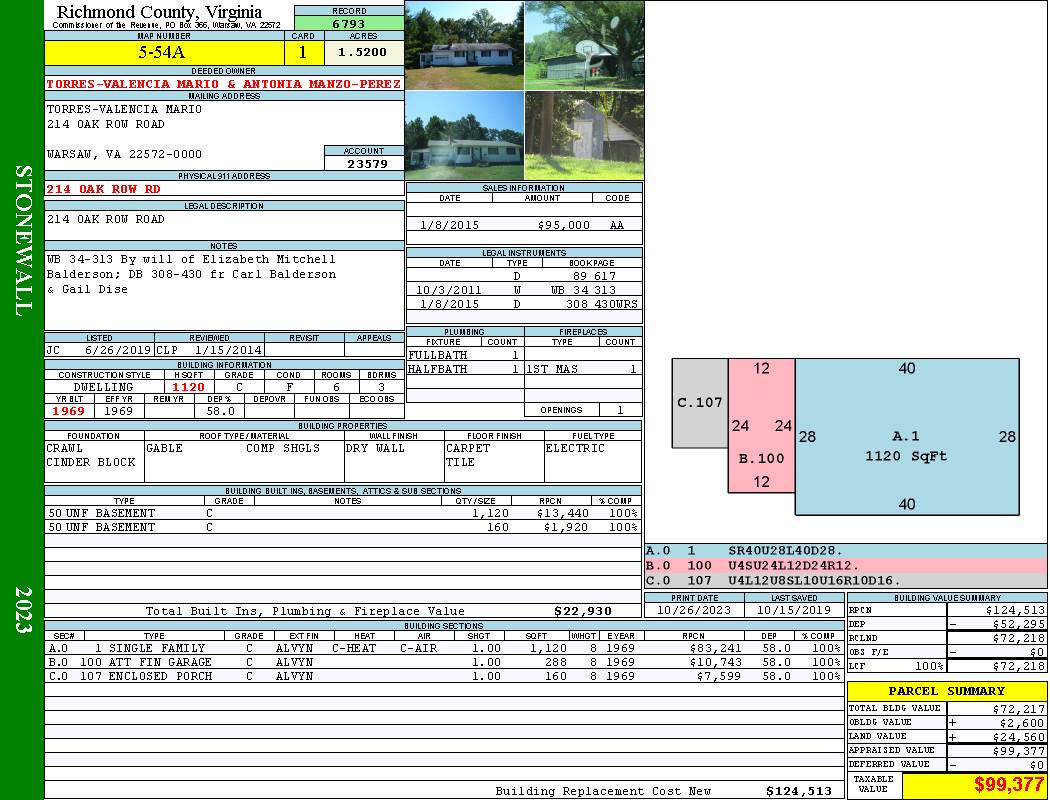Image resolution: width=1050 pixels, height=800 pixels.
Task: Click the yellow PARCEL SUMMARY header
Action: click(x=946, y=691)
